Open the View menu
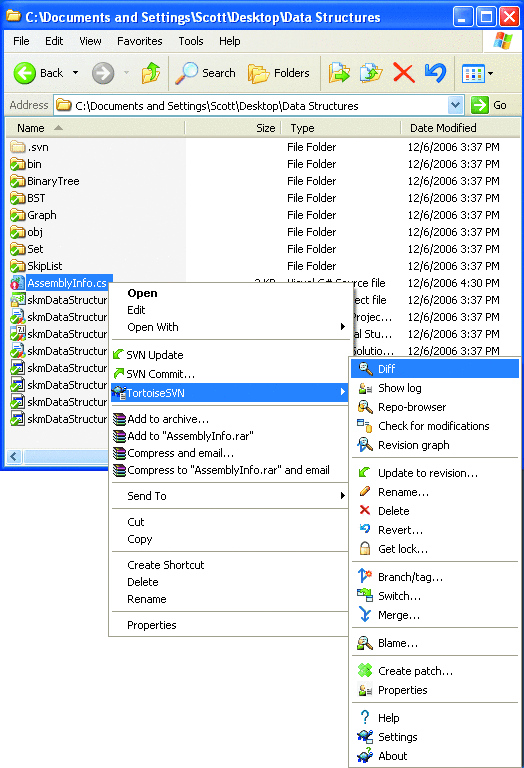 coord(91,41)
